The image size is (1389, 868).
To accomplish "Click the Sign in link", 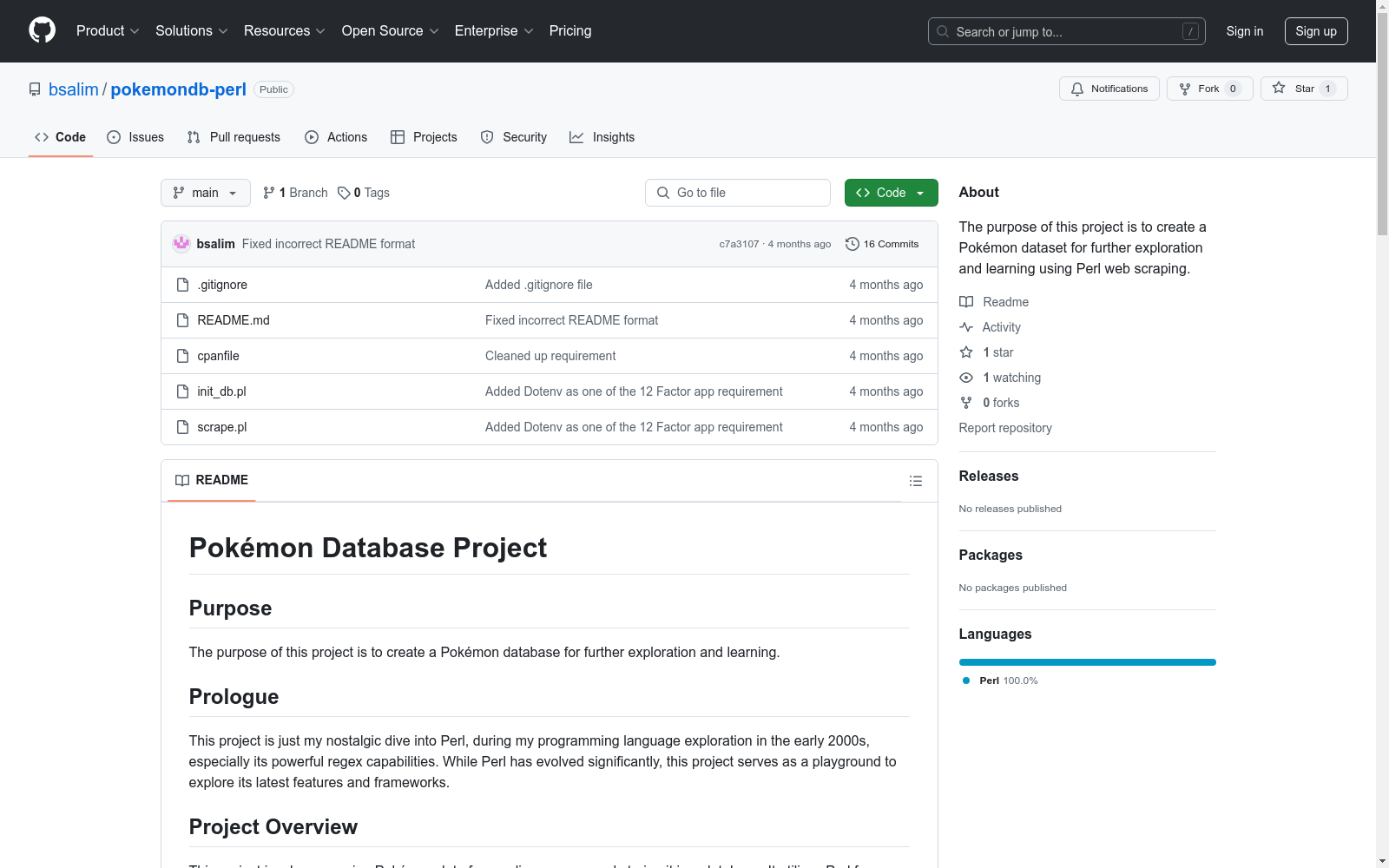I will [x=1245, y=31].
